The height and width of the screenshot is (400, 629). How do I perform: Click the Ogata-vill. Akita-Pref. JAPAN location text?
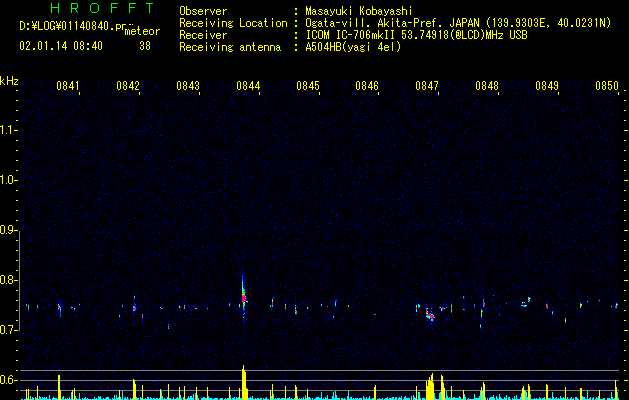[458, 23]
